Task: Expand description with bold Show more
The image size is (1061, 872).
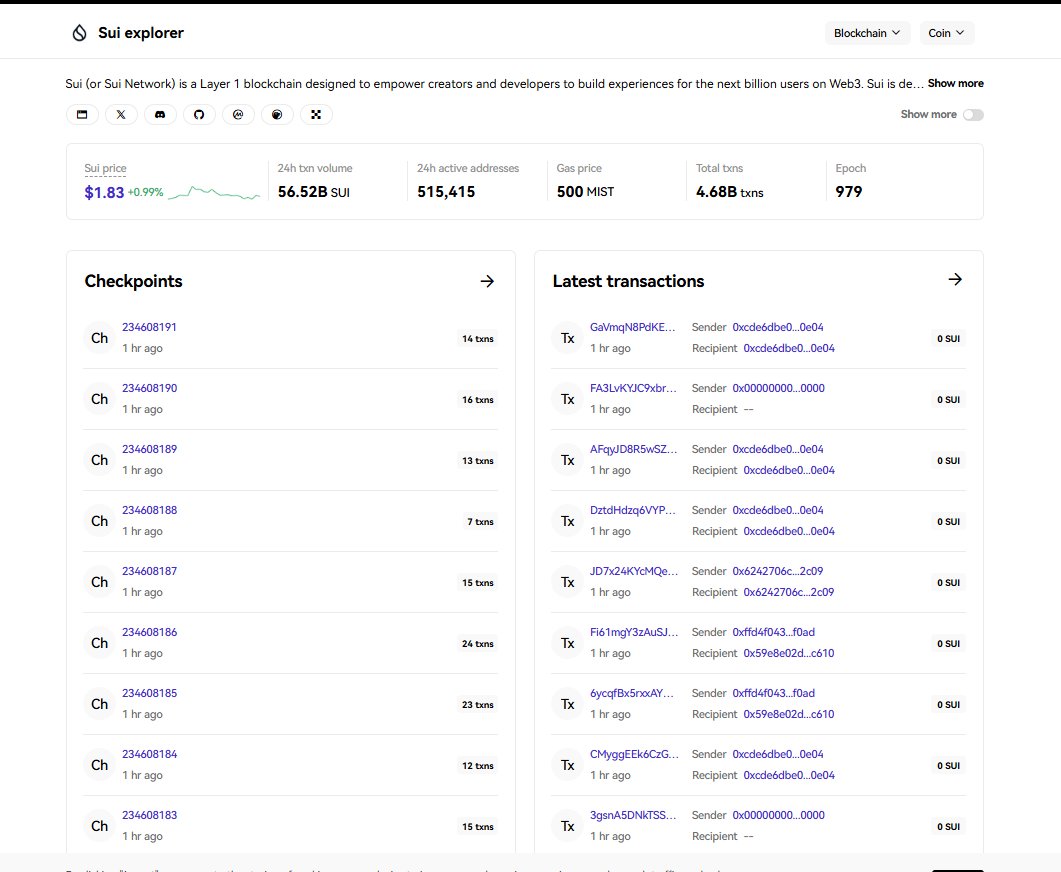Action: [955, 83]
